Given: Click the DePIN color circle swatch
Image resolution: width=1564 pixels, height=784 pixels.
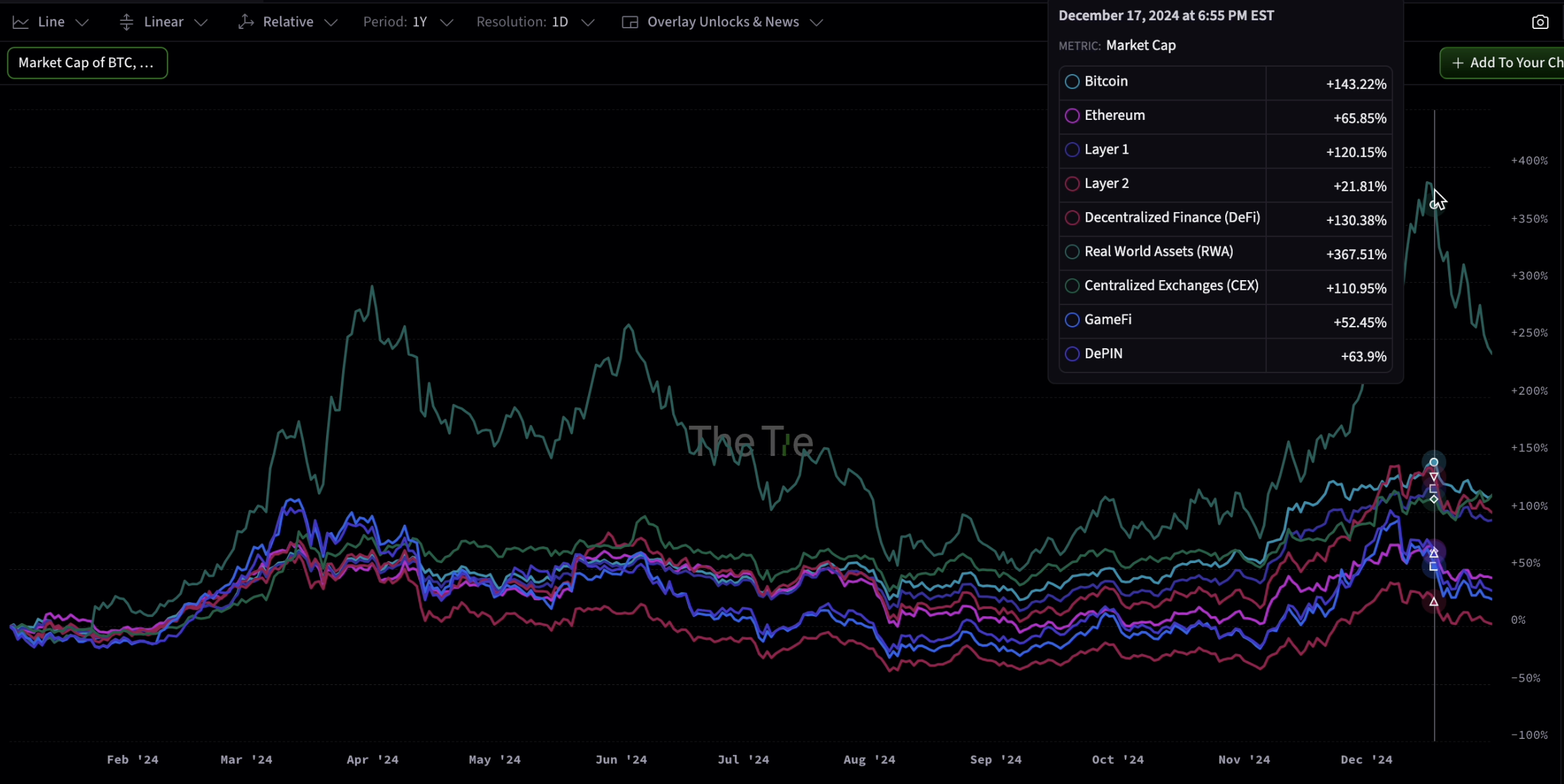Looking at the screenshot, I should 1072,354.
